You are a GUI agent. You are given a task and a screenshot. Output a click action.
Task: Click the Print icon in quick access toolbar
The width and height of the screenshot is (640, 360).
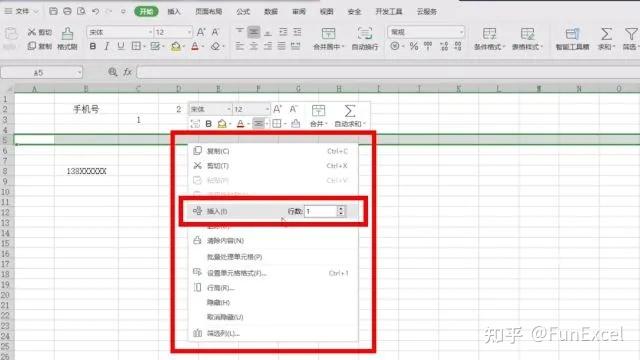click(67, 11)
